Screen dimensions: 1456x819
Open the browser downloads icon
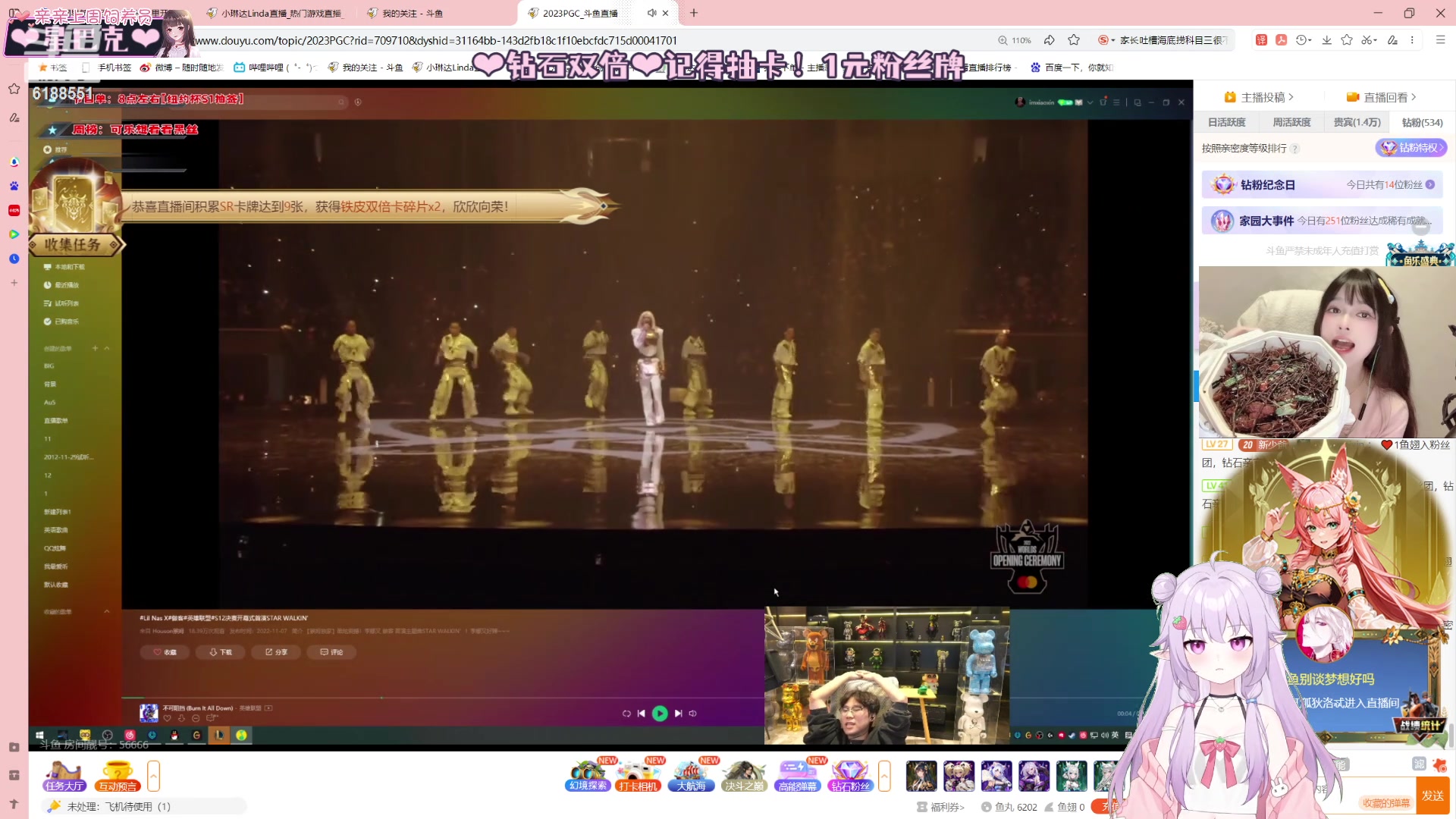click(1326, 40)
